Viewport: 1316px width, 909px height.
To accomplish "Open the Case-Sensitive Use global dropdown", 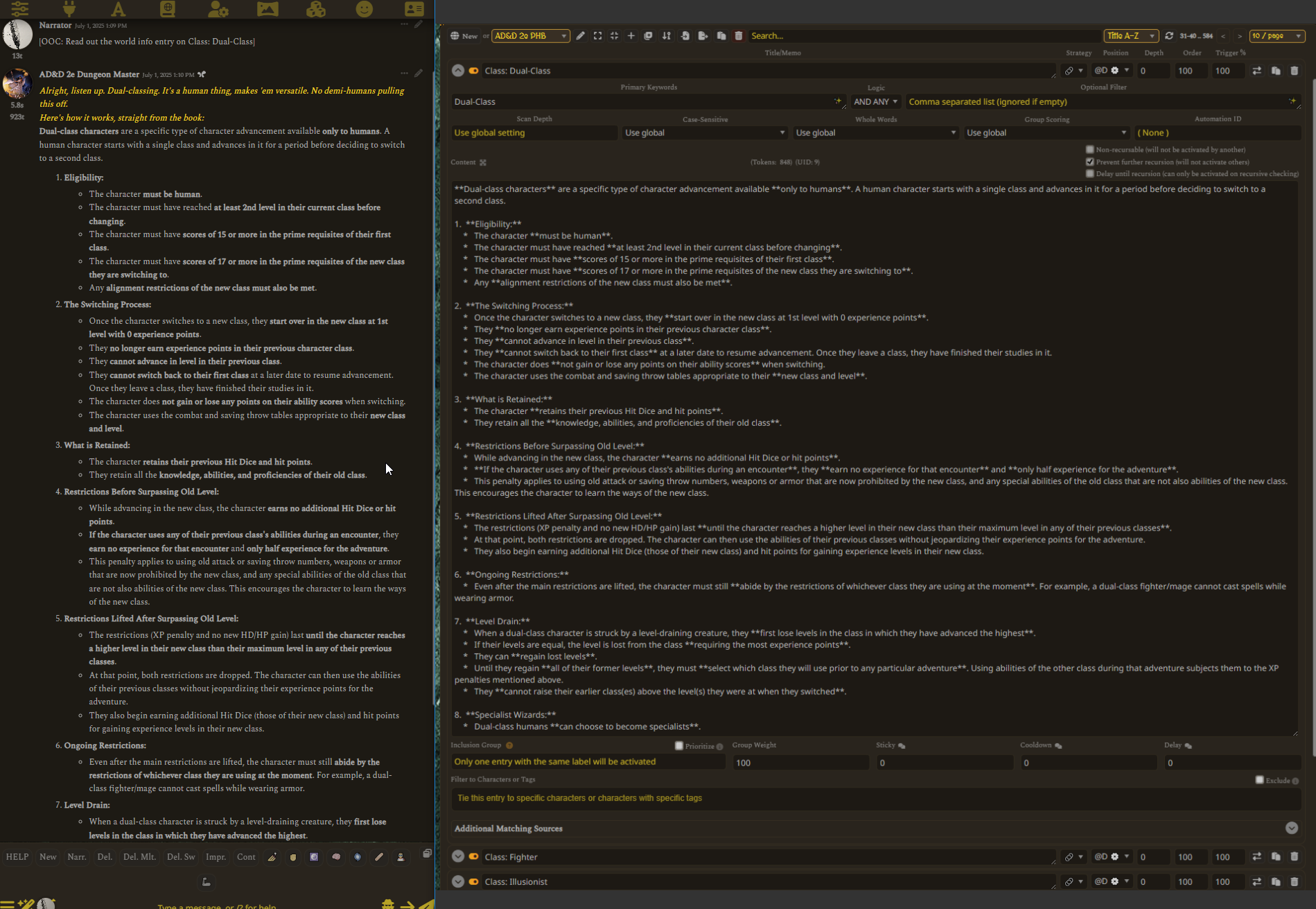I will (705, 133).
